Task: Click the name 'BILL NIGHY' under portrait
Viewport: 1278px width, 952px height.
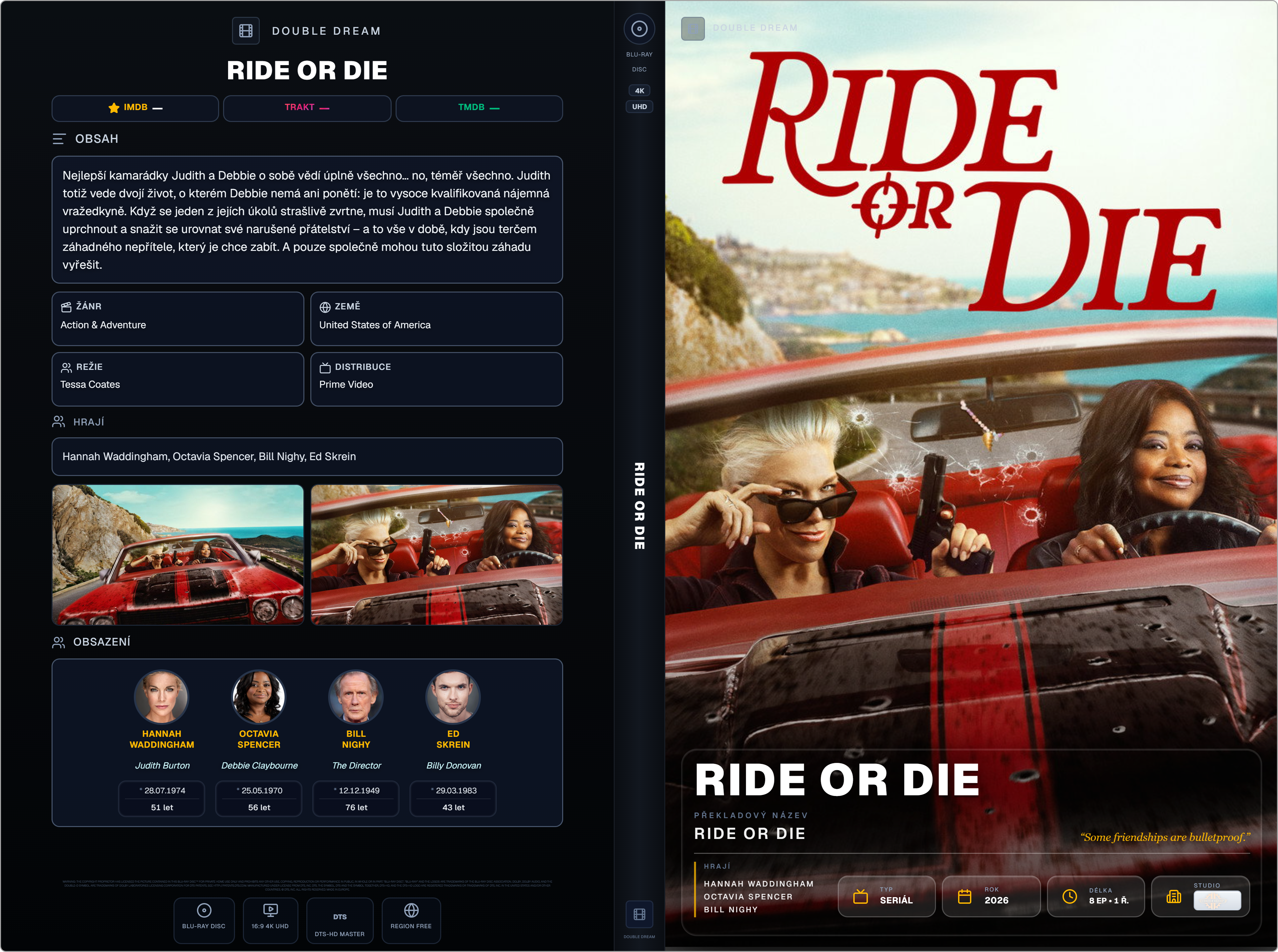Action: (x=356, y=739)
